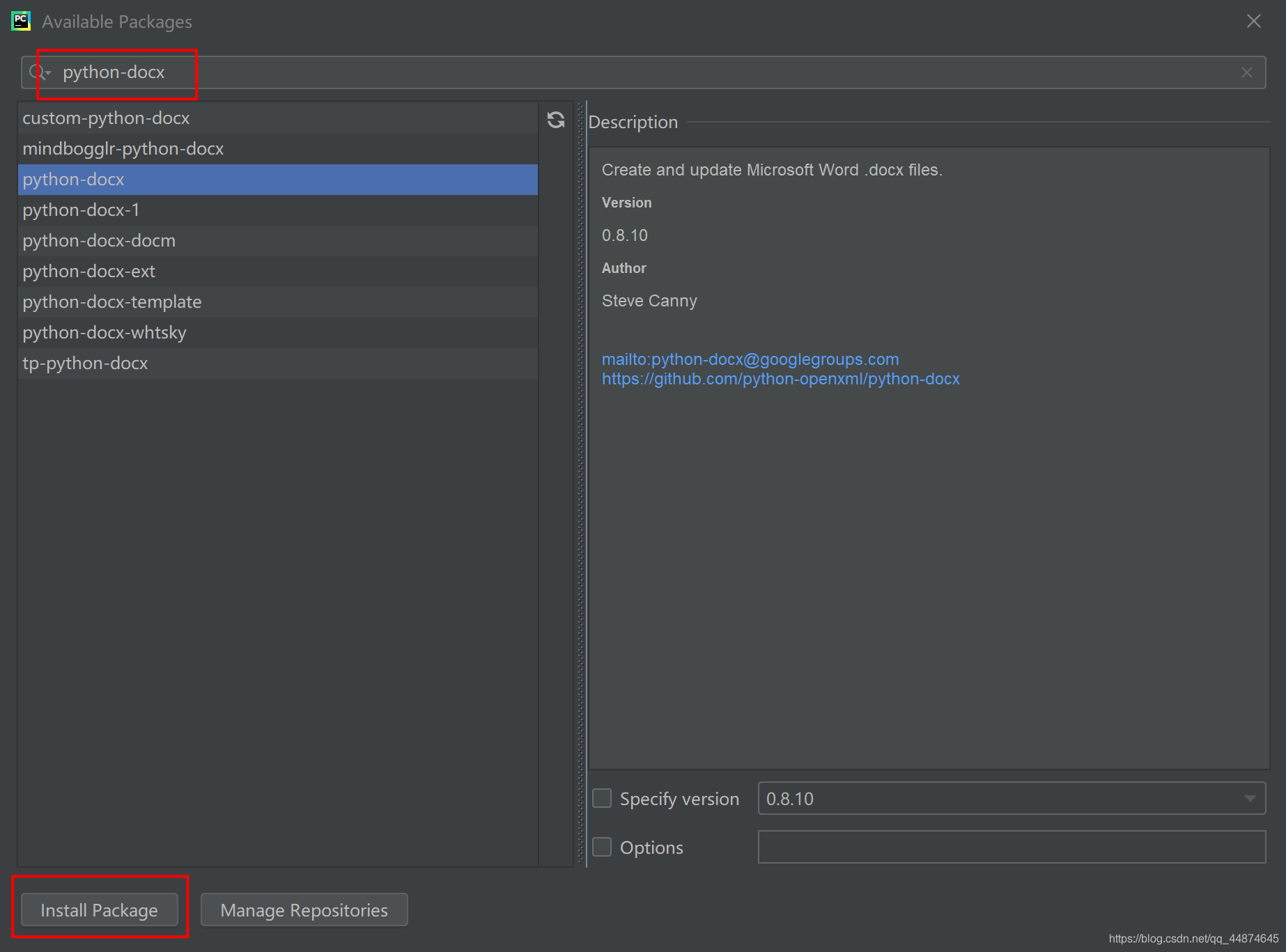Select python-docx-template package
Screen dimensions: 1286x952
[x=277, y=302]
